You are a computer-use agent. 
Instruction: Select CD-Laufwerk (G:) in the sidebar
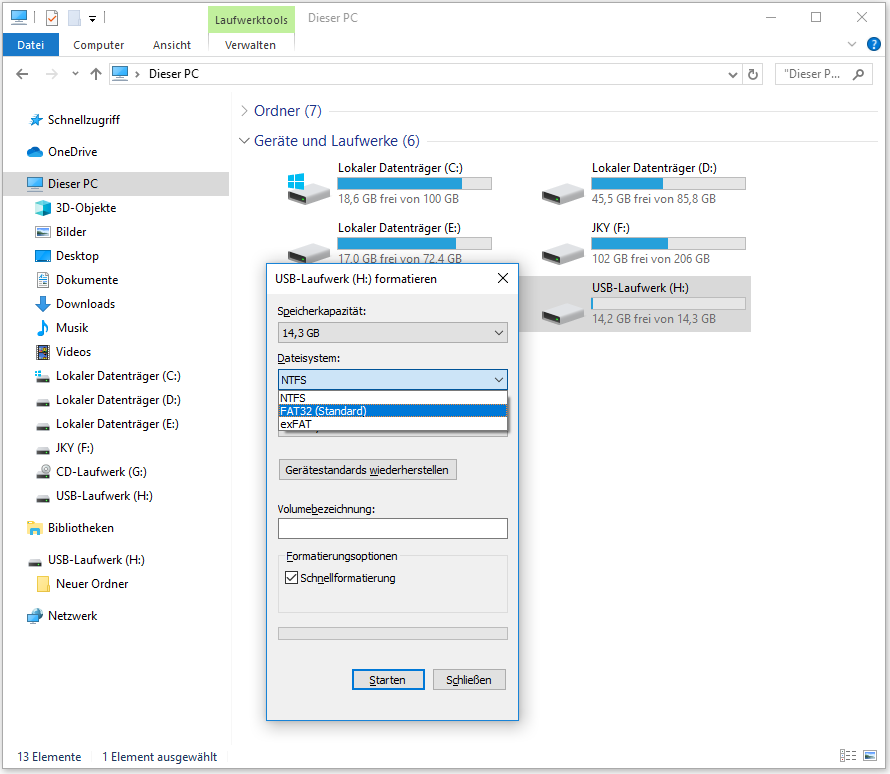pyautogui.click(x=101, y=472)
